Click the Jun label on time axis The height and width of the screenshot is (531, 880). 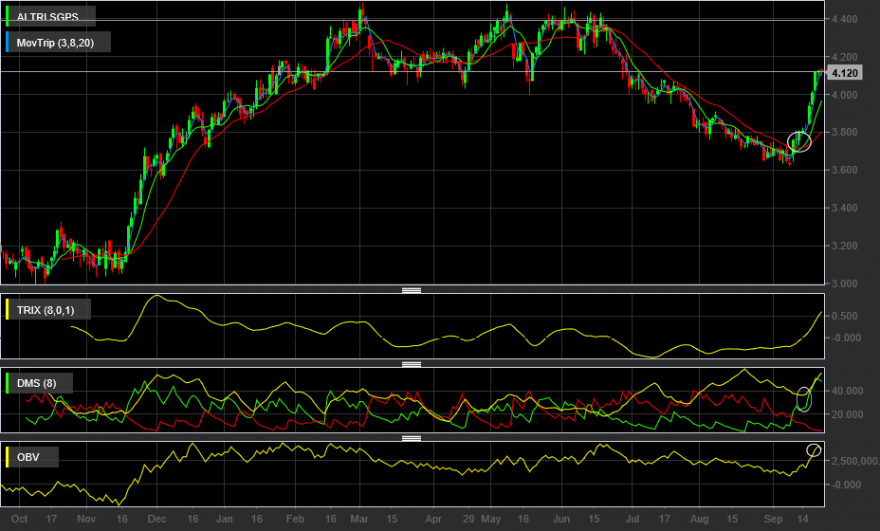(561, 519)
